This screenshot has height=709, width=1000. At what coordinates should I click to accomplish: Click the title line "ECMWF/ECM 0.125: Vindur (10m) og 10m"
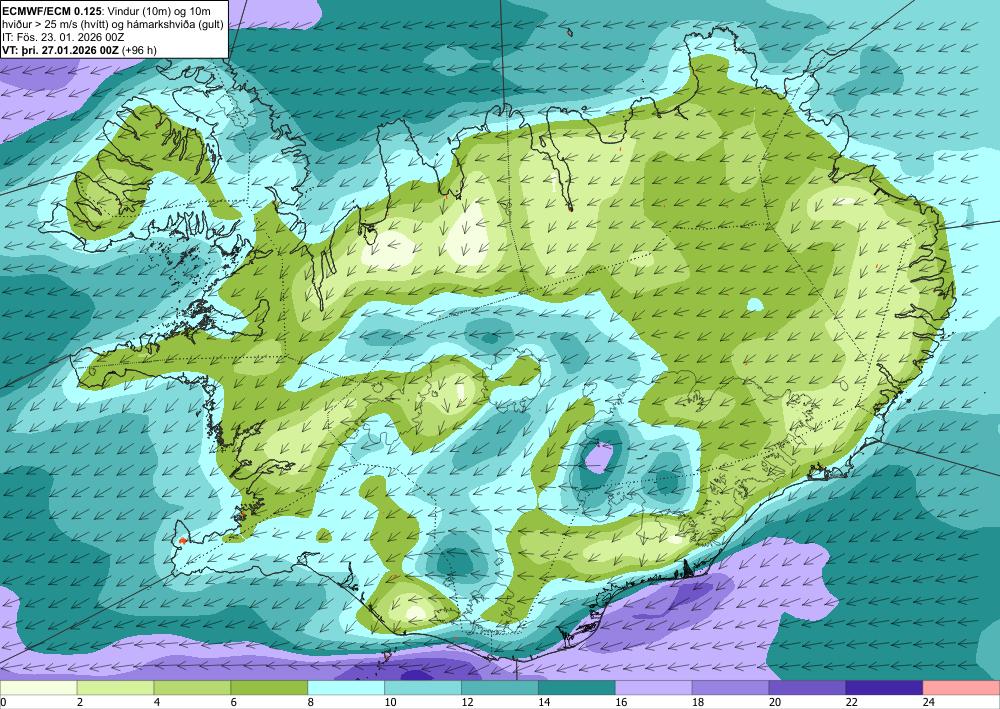pyautogui.click(x=107, y=11)
